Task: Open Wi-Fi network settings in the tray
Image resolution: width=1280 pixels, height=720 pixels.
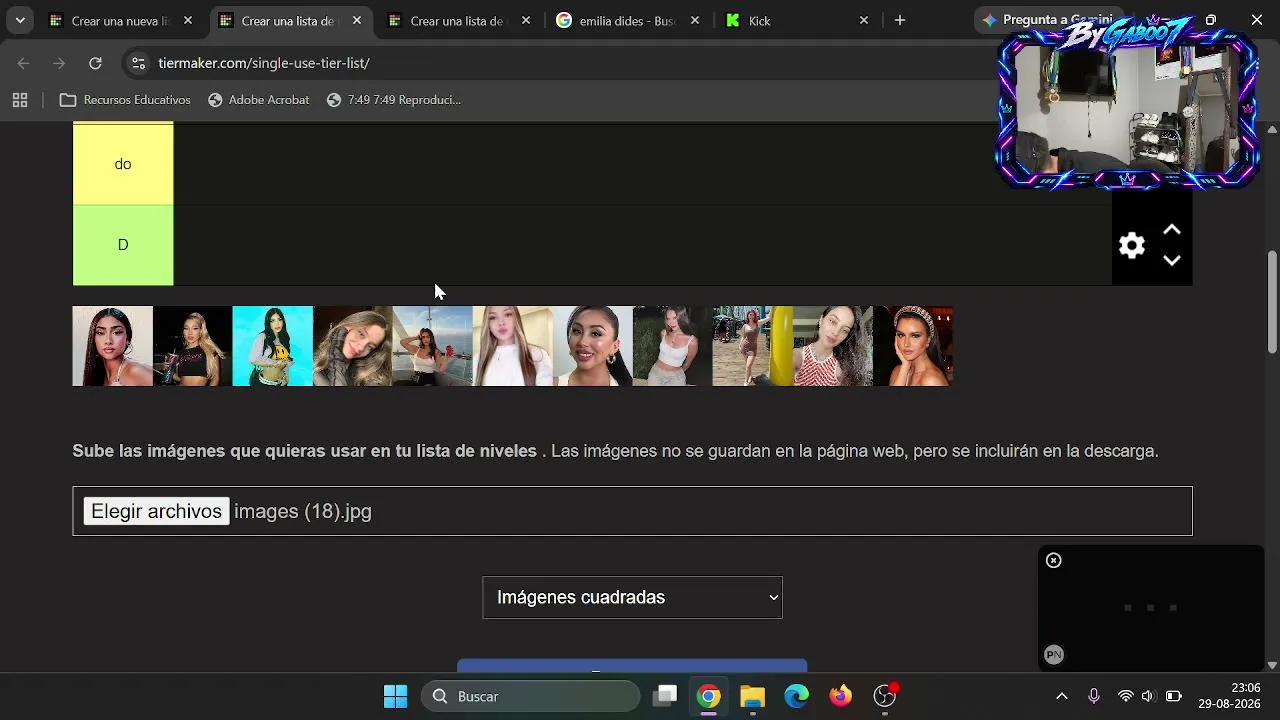Action: click(x=1126, y=696)
